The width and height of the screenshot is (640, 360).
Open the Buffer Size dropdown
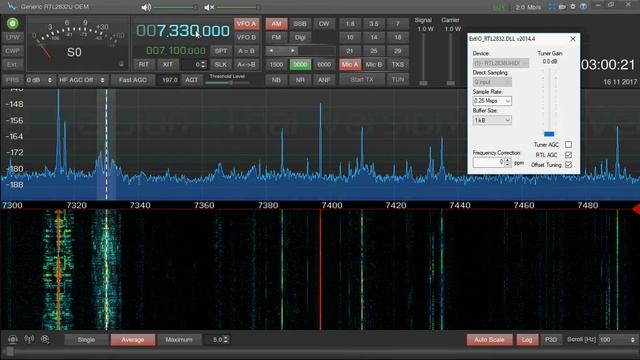[492, 120]
